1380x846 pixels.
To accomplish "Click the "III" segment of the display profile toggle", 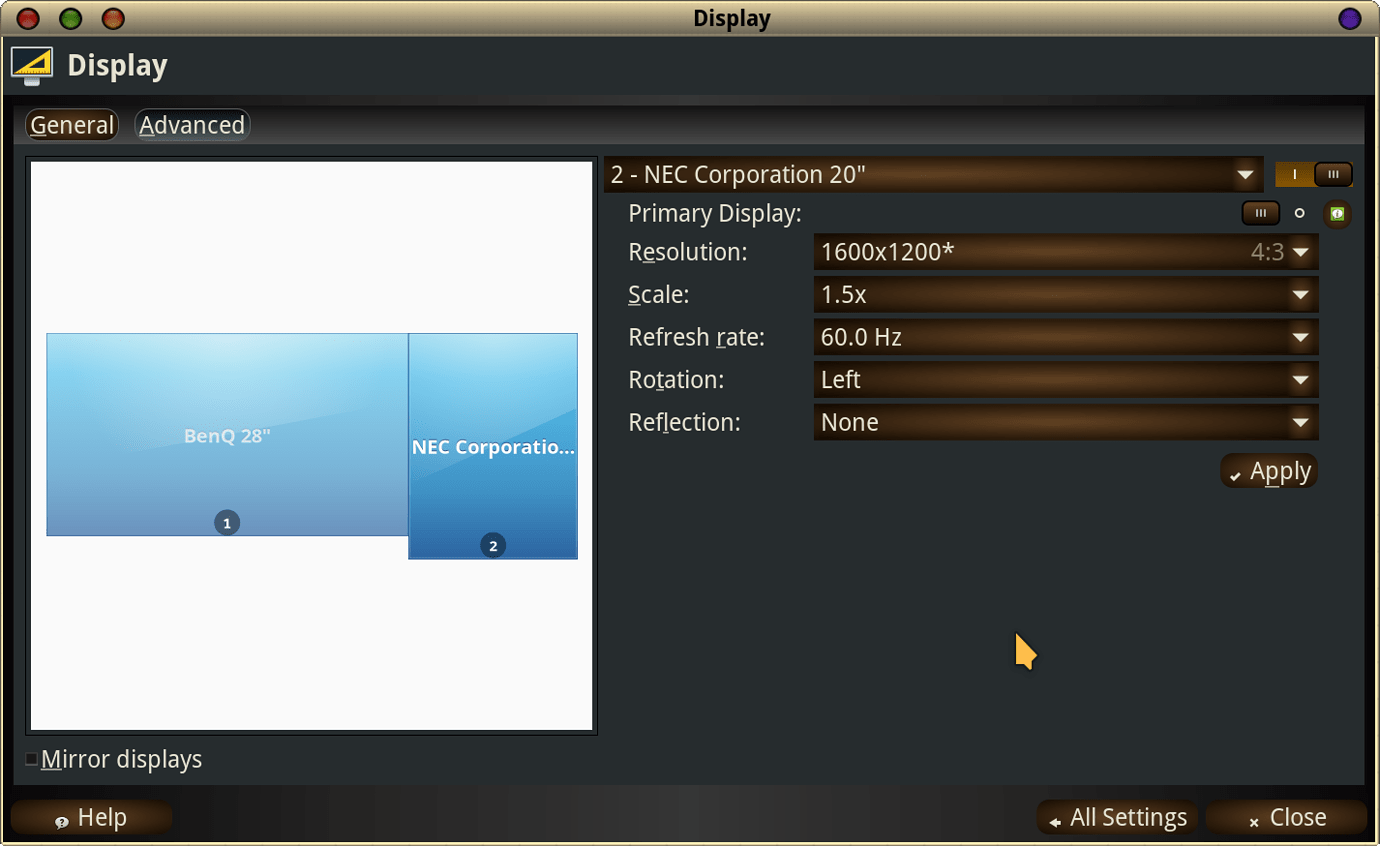I will pyautogui.click(x=1335, y=174).
